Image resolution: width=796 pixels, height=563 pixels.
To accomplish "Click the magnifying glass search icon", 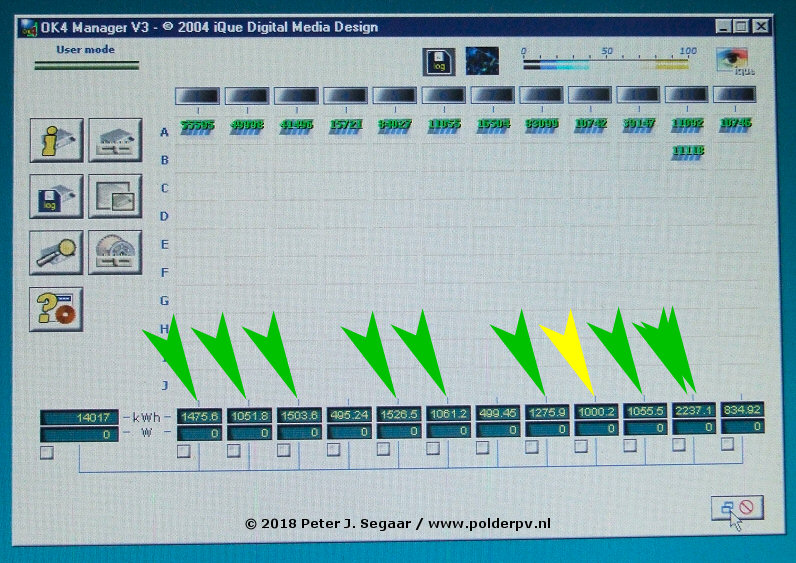I will pos(57,252).
